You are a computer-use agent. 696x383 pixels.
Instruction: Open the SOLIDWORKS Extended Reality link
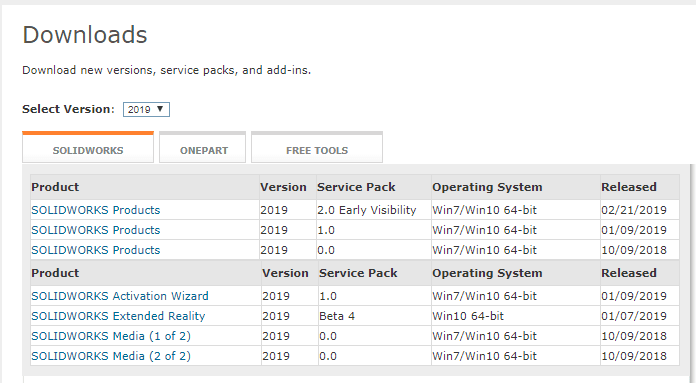(x=118, y=316)
